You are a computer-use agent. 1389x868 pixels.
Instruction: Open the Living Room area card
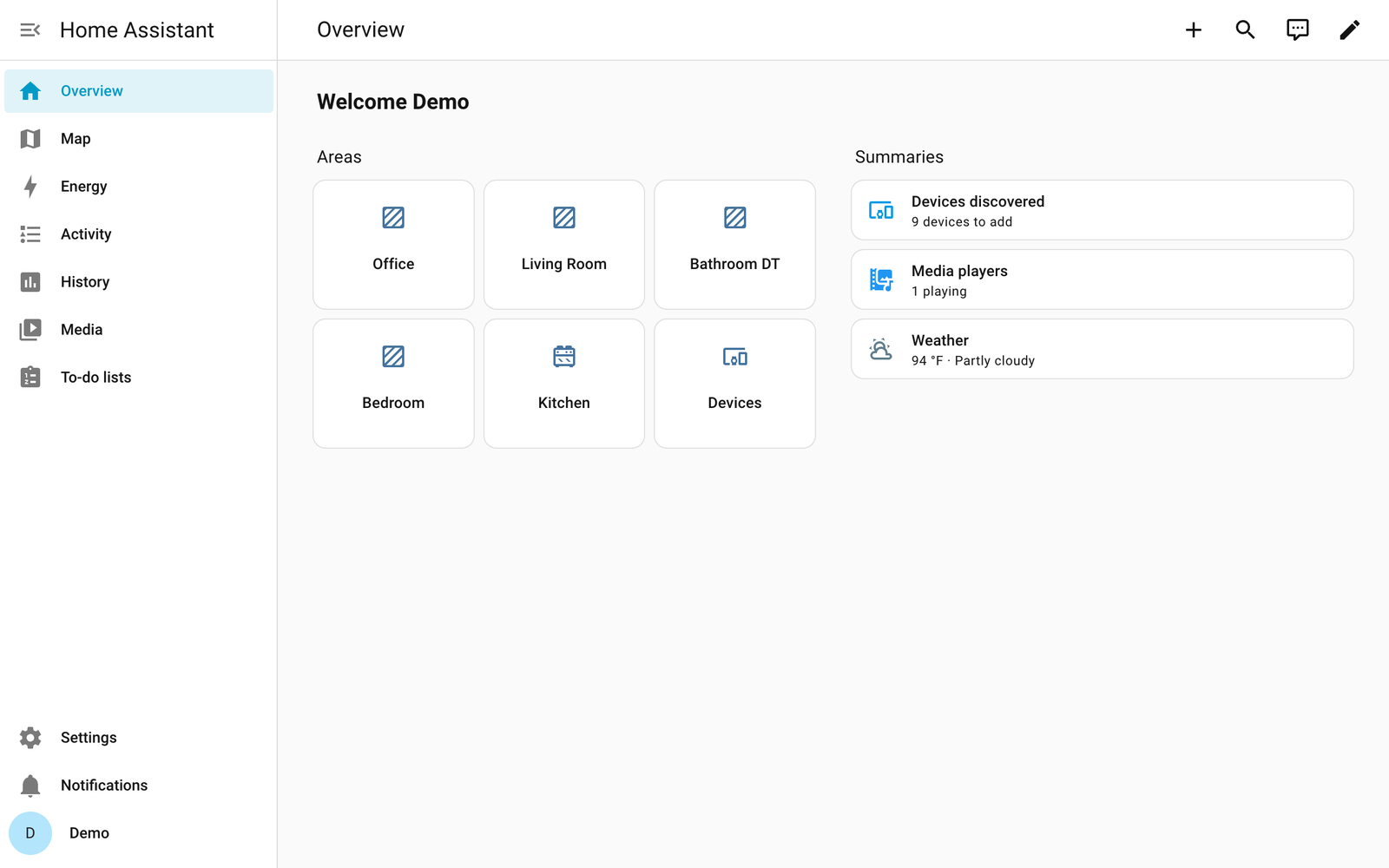[x=564, y=245]
